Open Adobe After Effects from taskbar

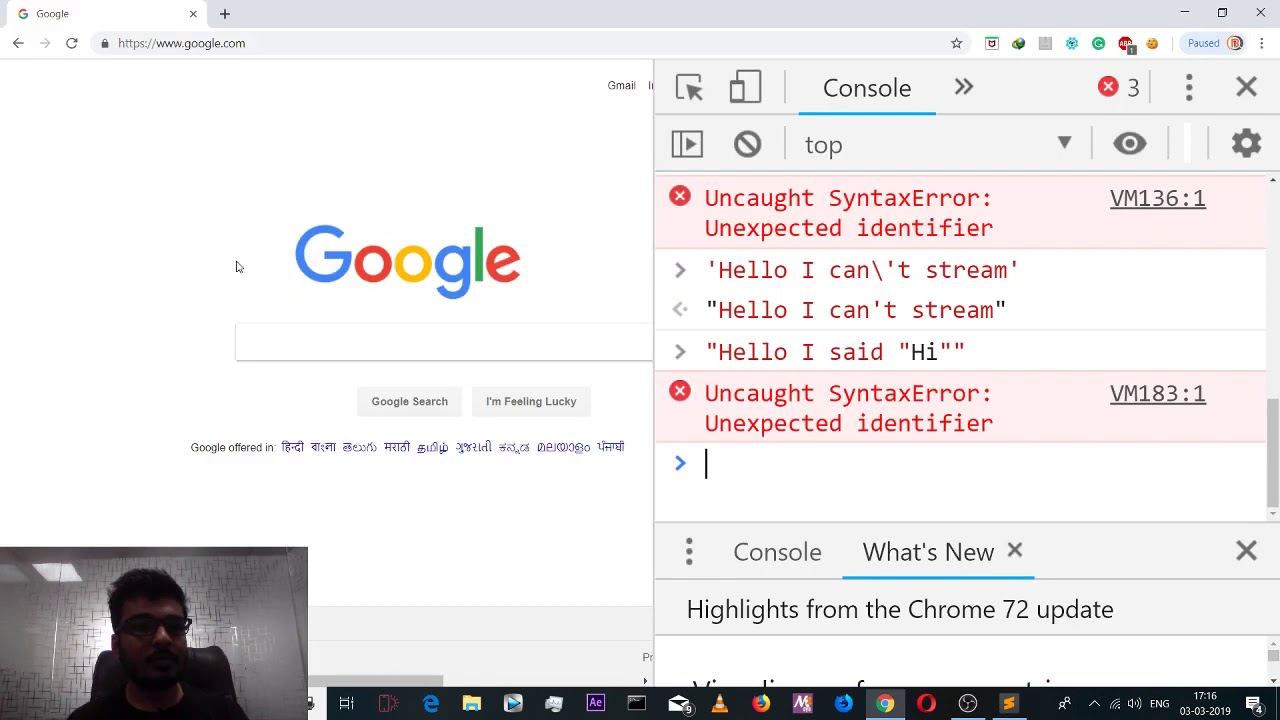coord(595,703)
